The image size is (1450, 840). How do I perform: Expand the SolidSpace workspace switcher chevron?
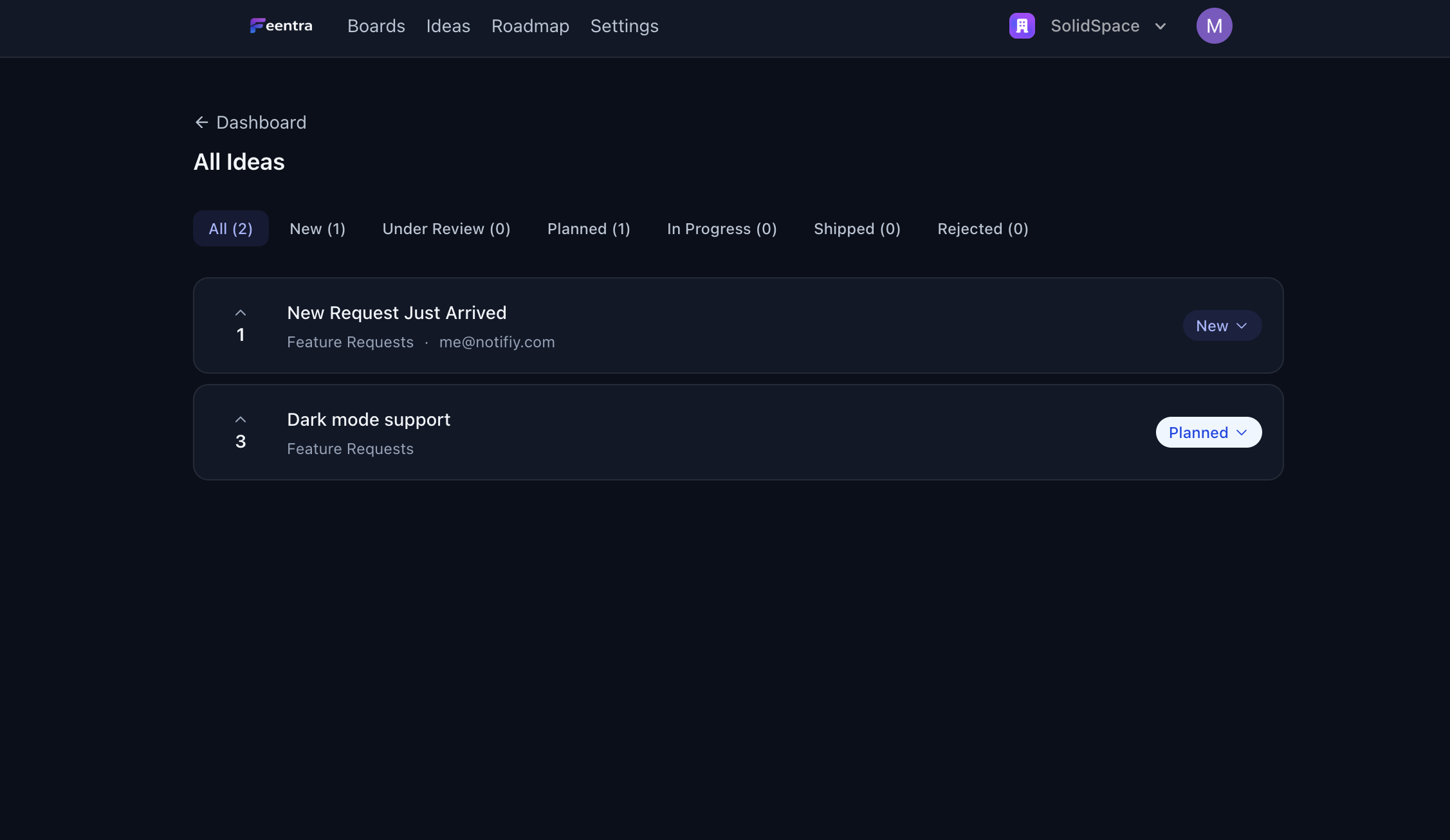[1161, 26]
